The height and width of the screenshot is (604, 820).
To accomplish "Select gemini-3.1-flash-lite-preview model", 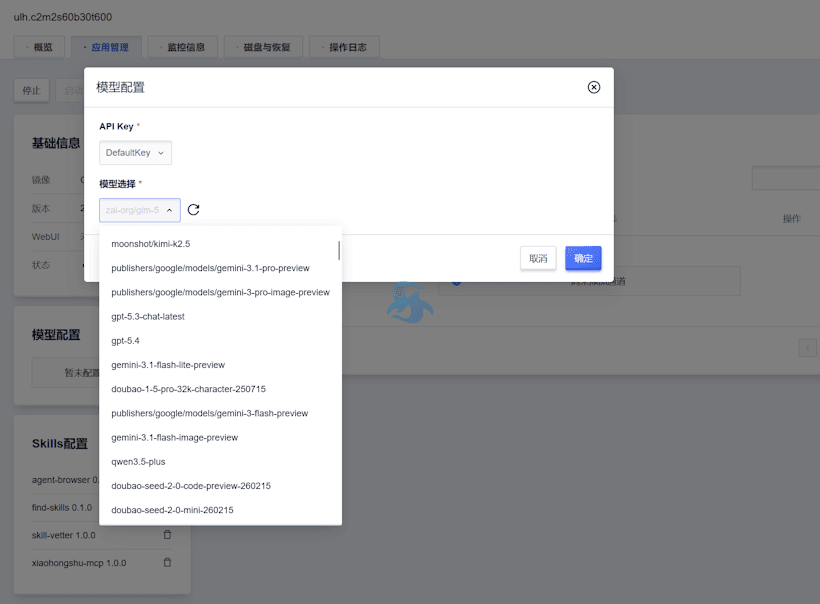I will pos(166,364).
